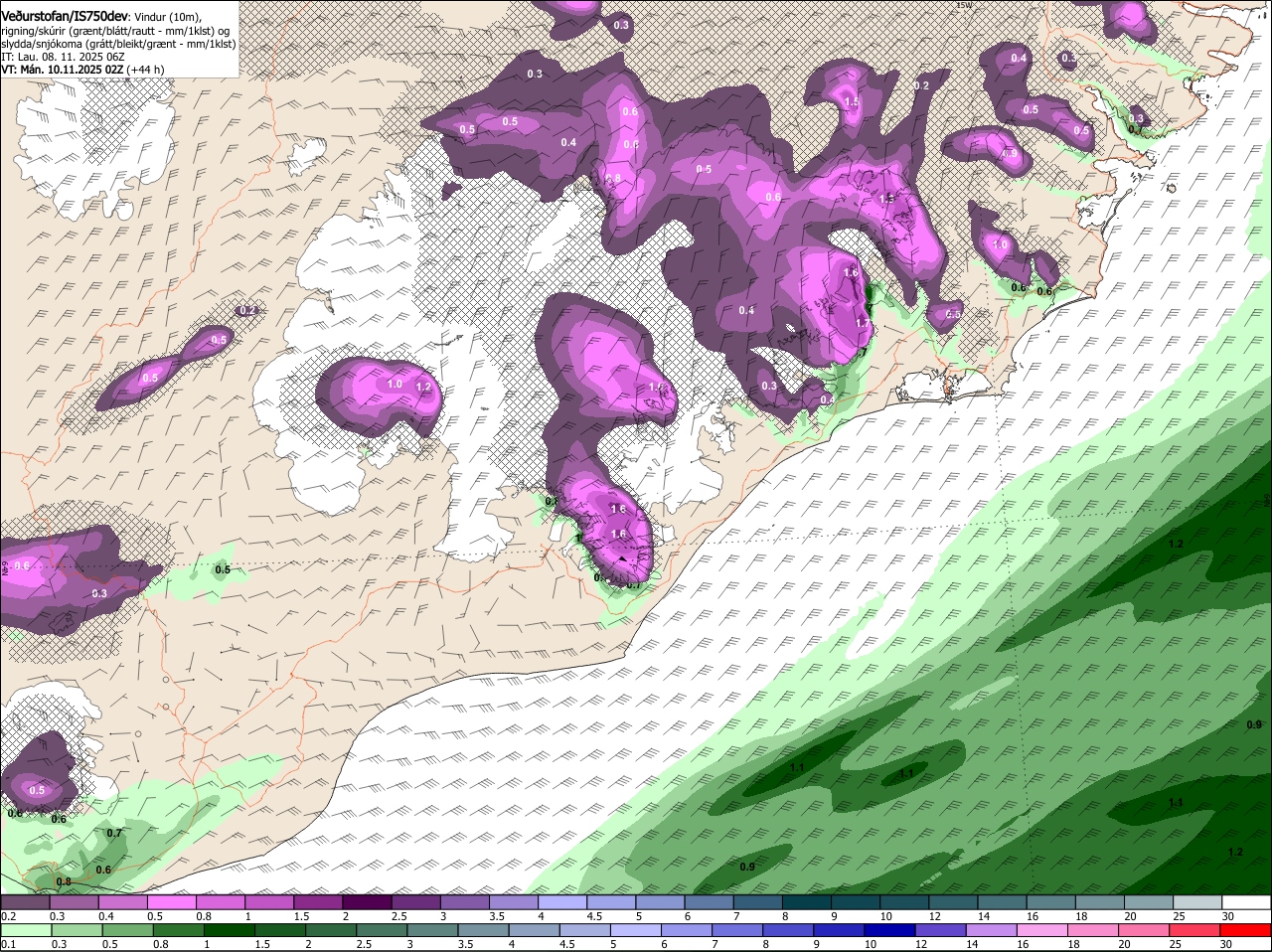This screenshot has height=952, width=1272.
Task: Select the lower-row swatch at 1.5
Action: point(280,931)
